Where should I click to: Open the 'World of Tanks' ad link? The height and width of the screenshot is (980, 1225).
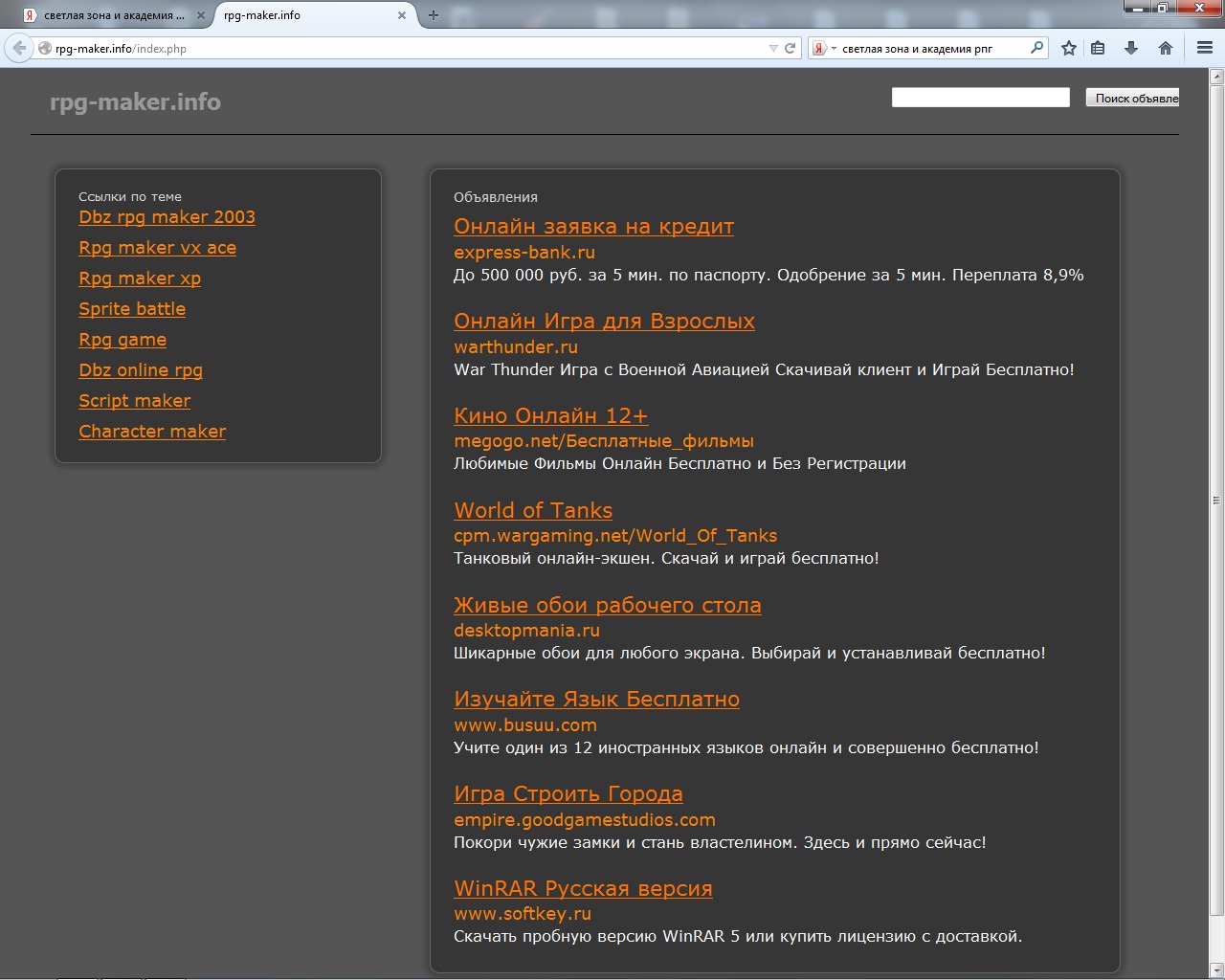pos(533,510)
